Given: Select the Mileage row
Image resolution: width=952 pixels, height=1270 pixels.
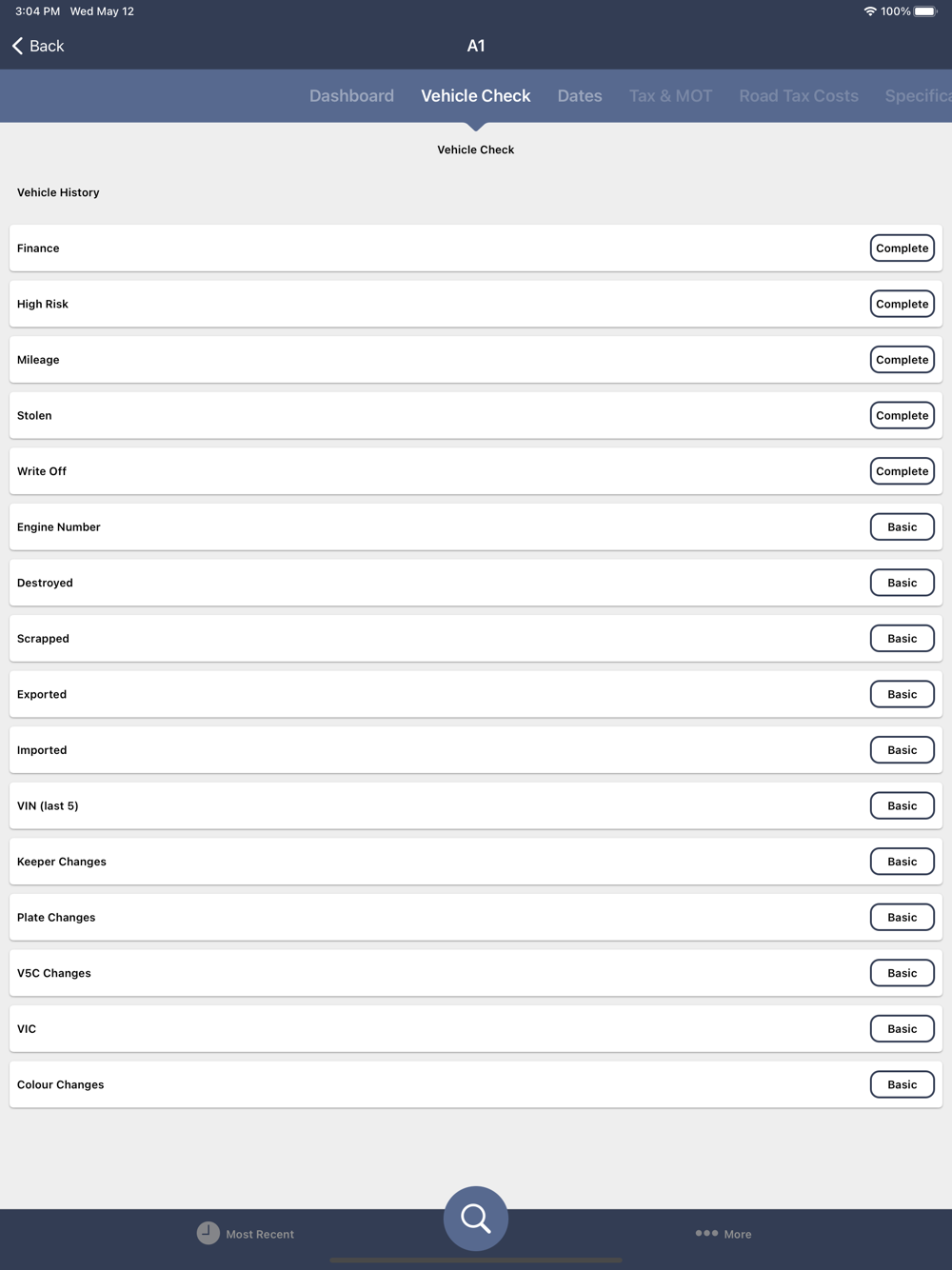Looking at the screenshot, I should point(476,360).
